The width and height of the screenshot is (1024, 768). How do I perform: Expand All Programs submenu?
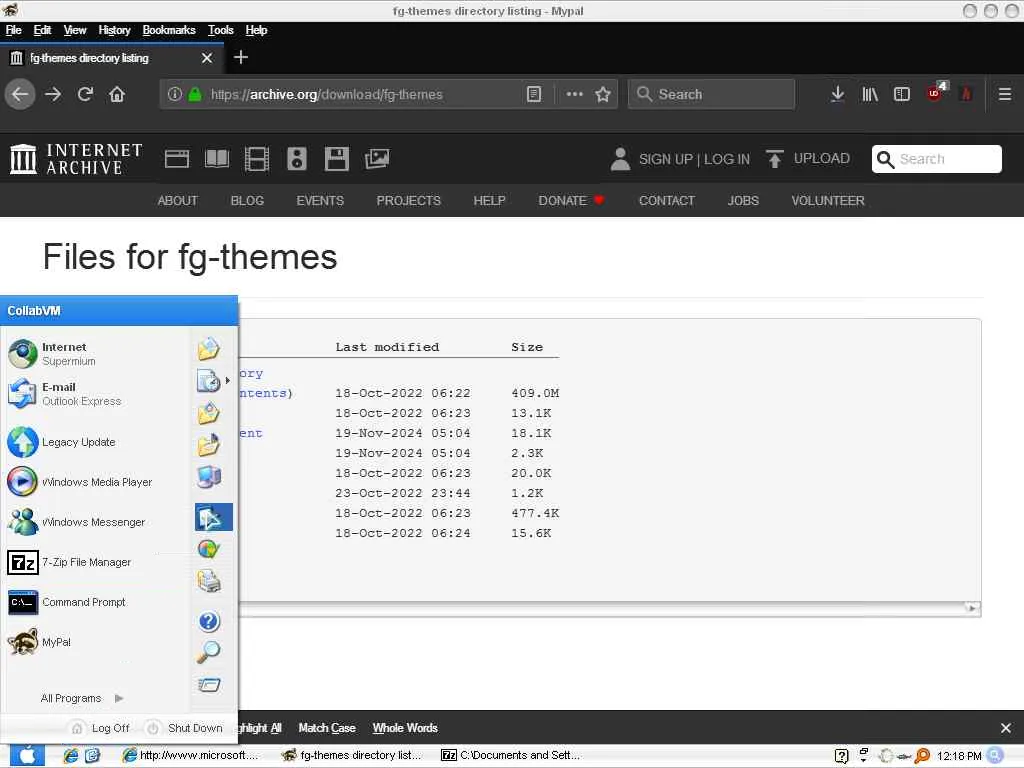coord(82,698)
